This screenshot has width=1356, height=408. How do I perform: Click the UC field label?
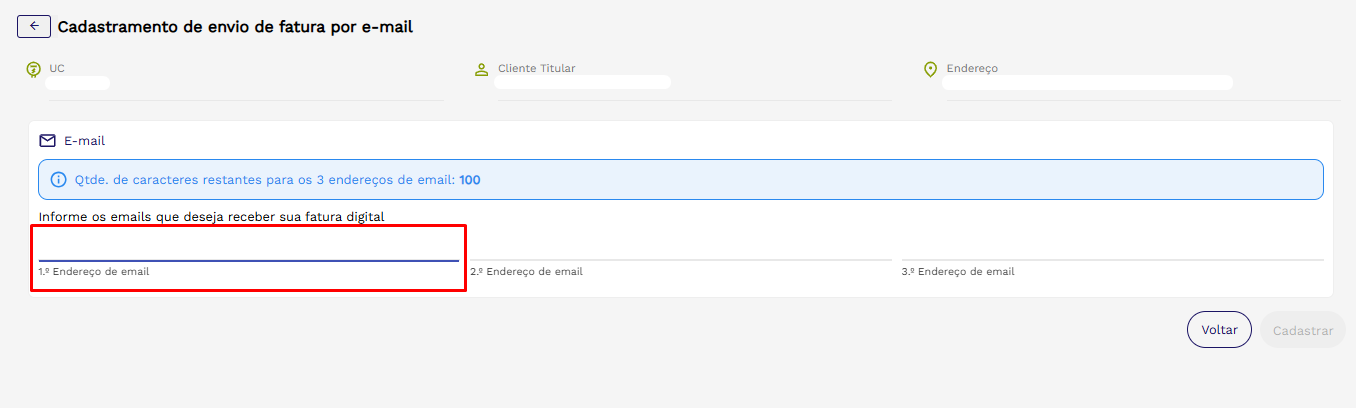point(57,68)
